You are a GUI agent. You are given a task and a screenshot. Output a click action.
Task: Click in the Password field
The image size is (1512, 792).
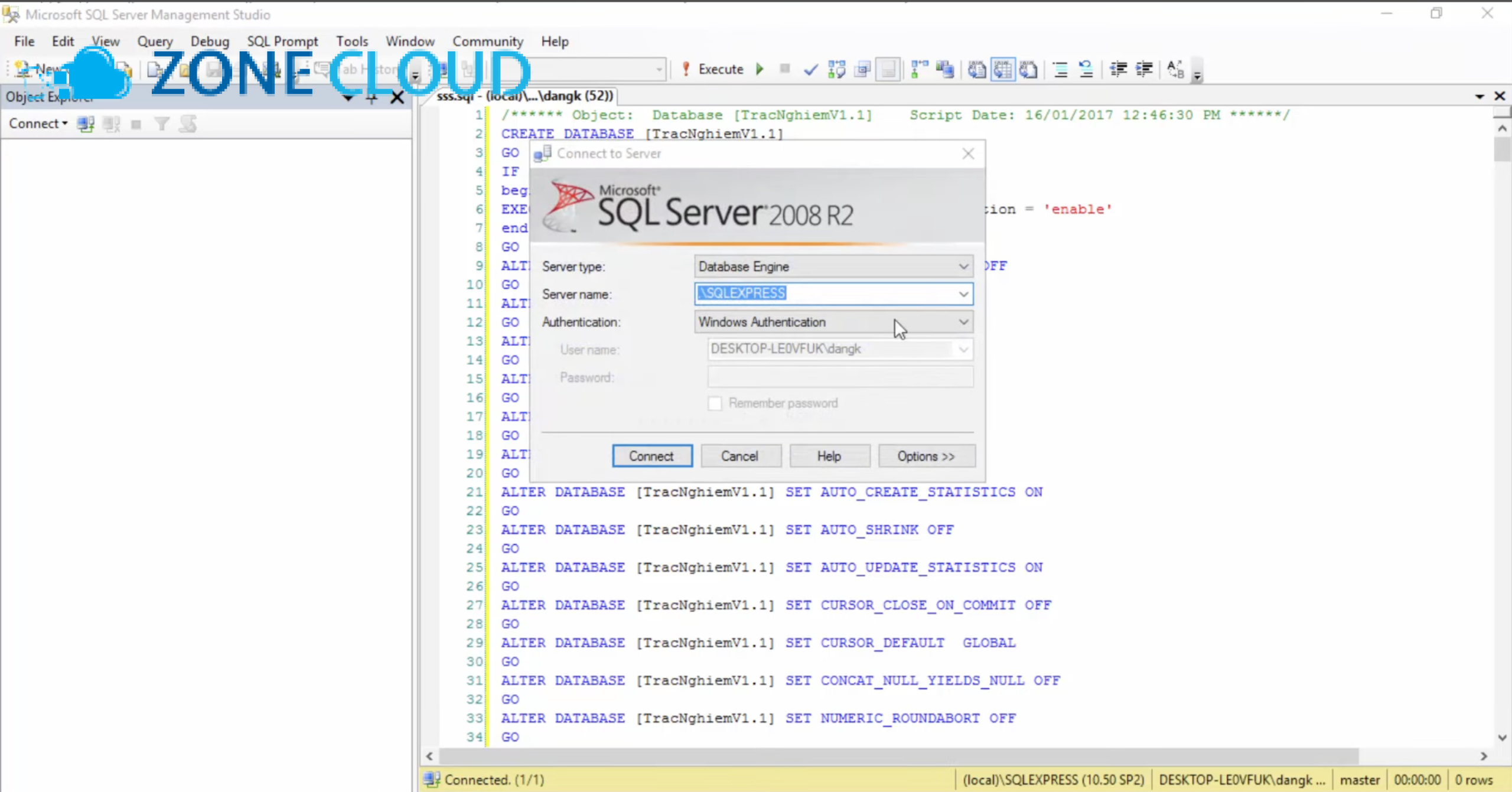[840, 377]
